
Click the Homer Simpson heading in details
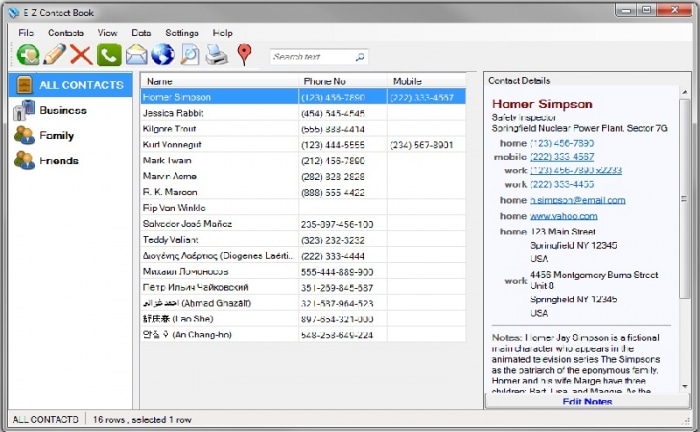point(542,104)
